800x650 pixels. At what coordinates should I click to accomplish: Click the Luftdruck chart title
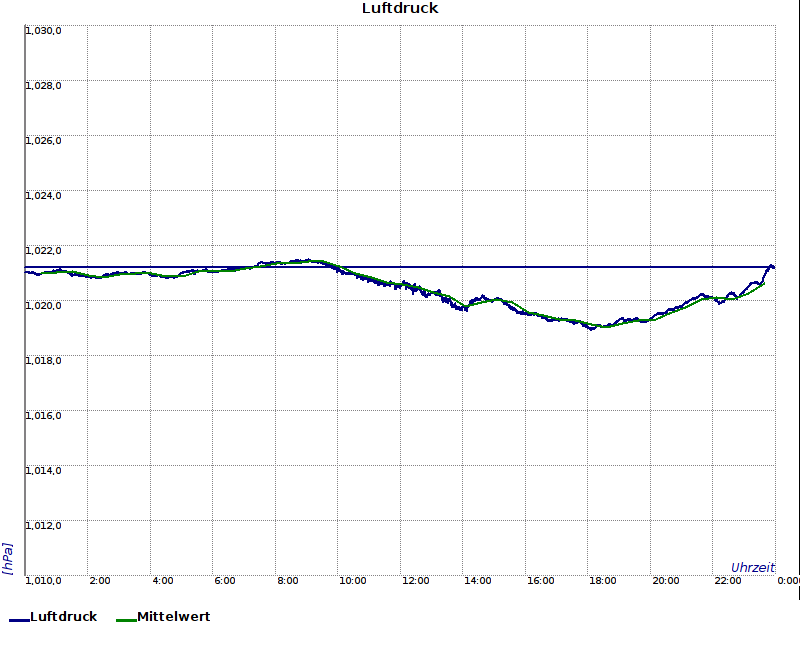click(400, 8)
